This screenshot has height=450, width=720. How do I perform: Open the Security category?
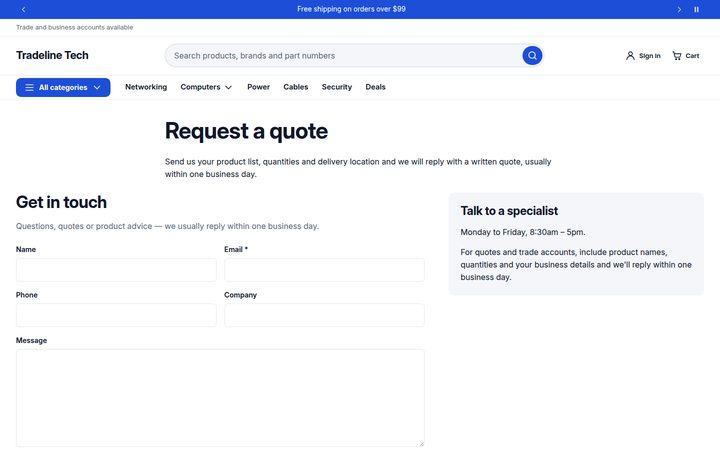click(337, 87)
